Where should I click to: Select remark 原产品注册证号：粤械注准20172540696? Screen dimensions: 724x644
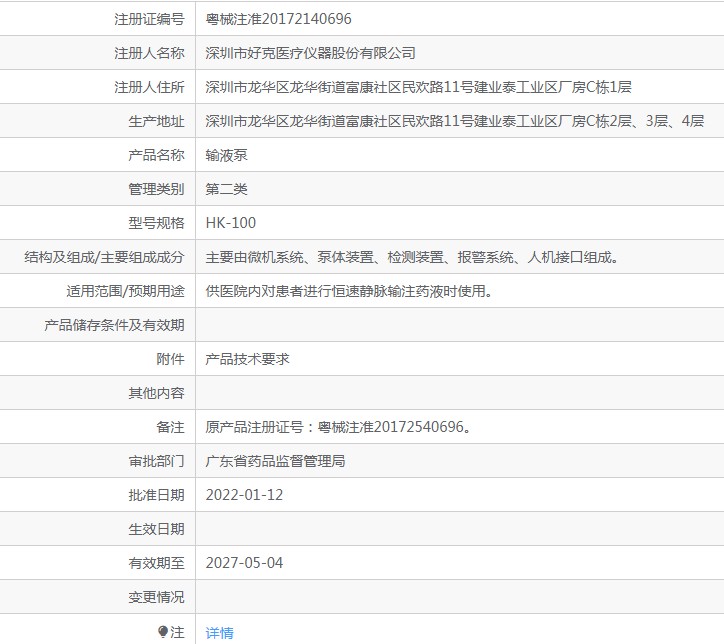pyautogui.click(x=338, y=427)
